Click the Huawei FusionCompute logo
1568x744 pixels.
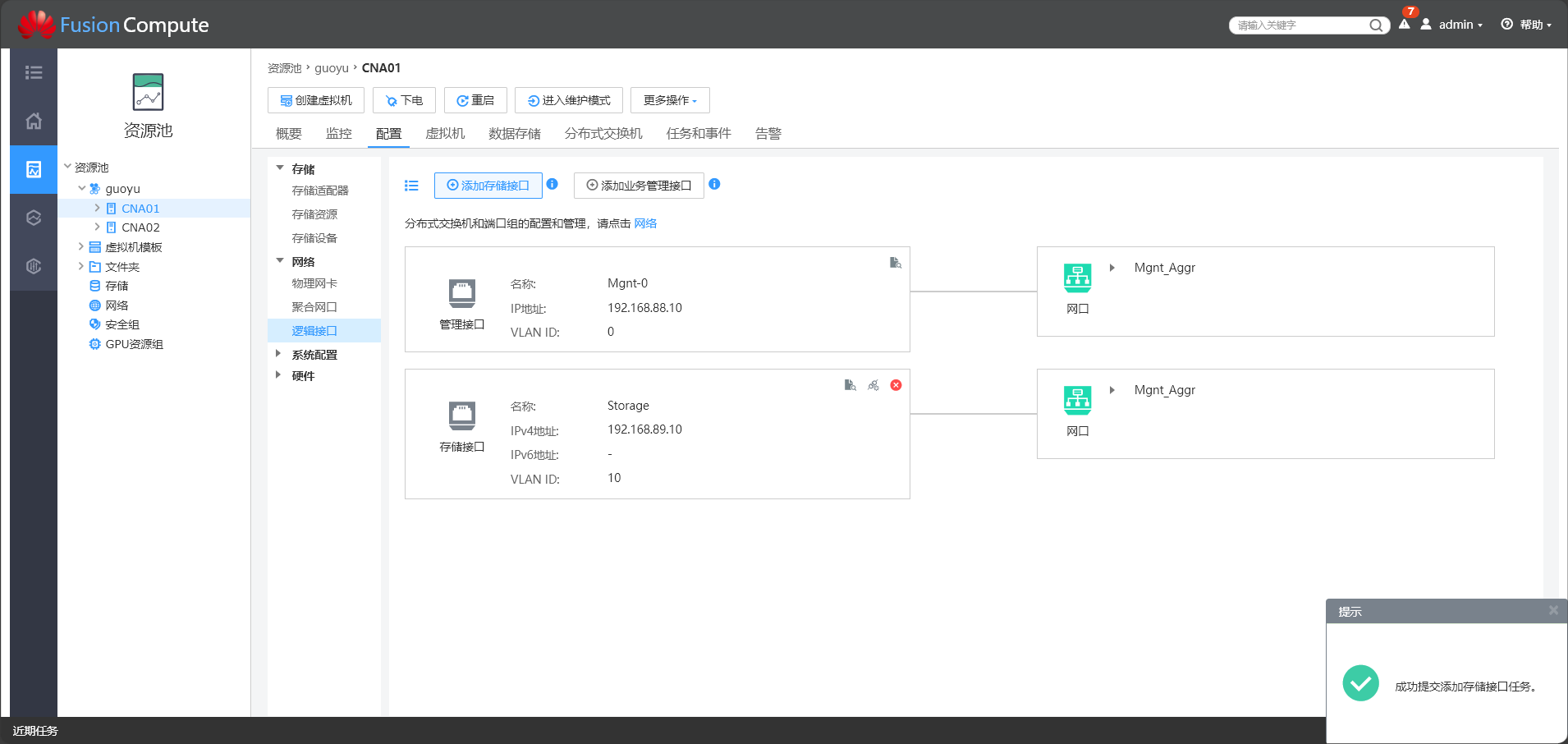pos(113,25)
